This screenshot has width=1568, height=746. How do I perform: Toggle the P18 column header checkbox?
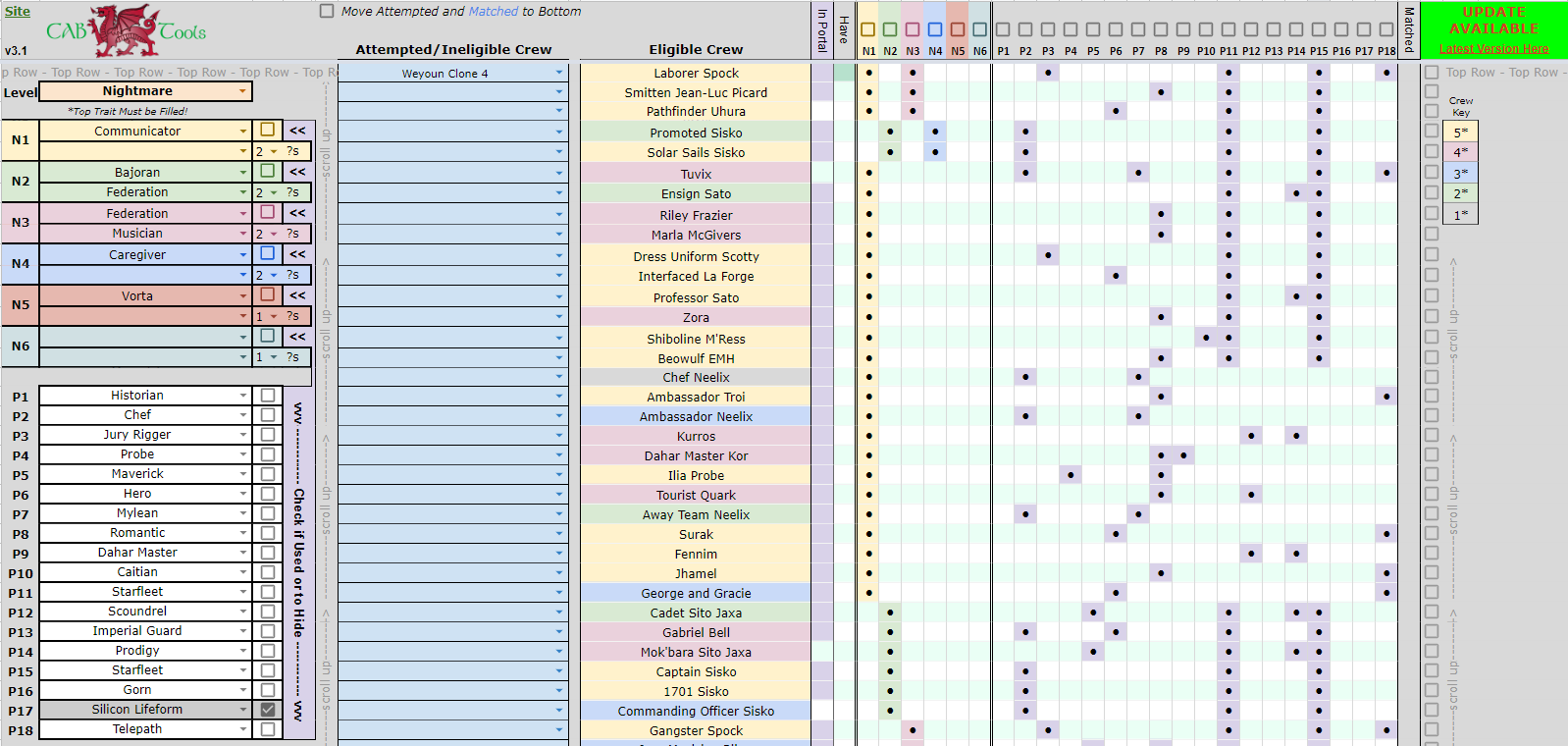(x=1386, y=29)
